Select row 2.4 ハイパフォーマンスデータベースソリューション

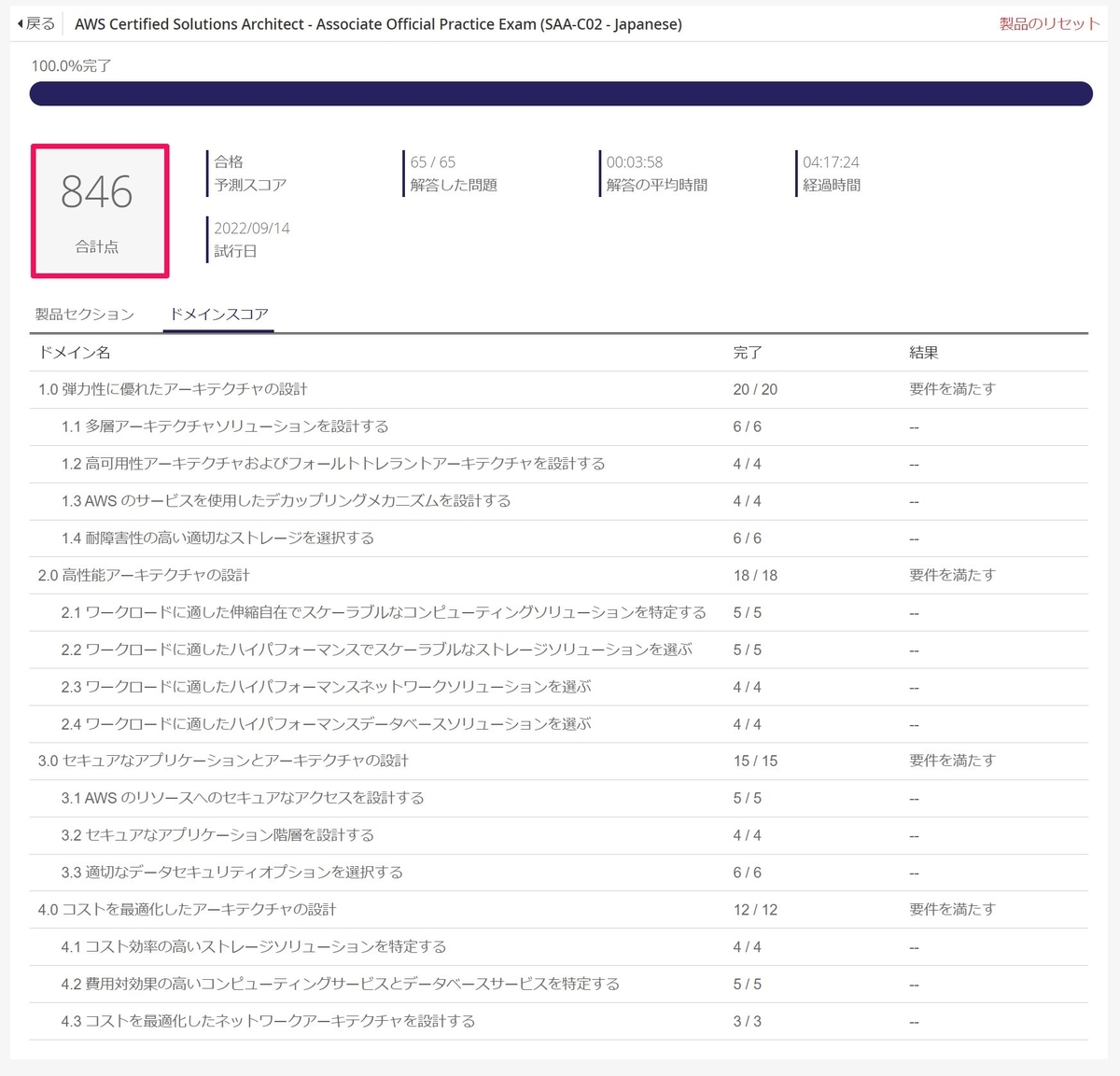pyautogui.click(x=559, y=724)
